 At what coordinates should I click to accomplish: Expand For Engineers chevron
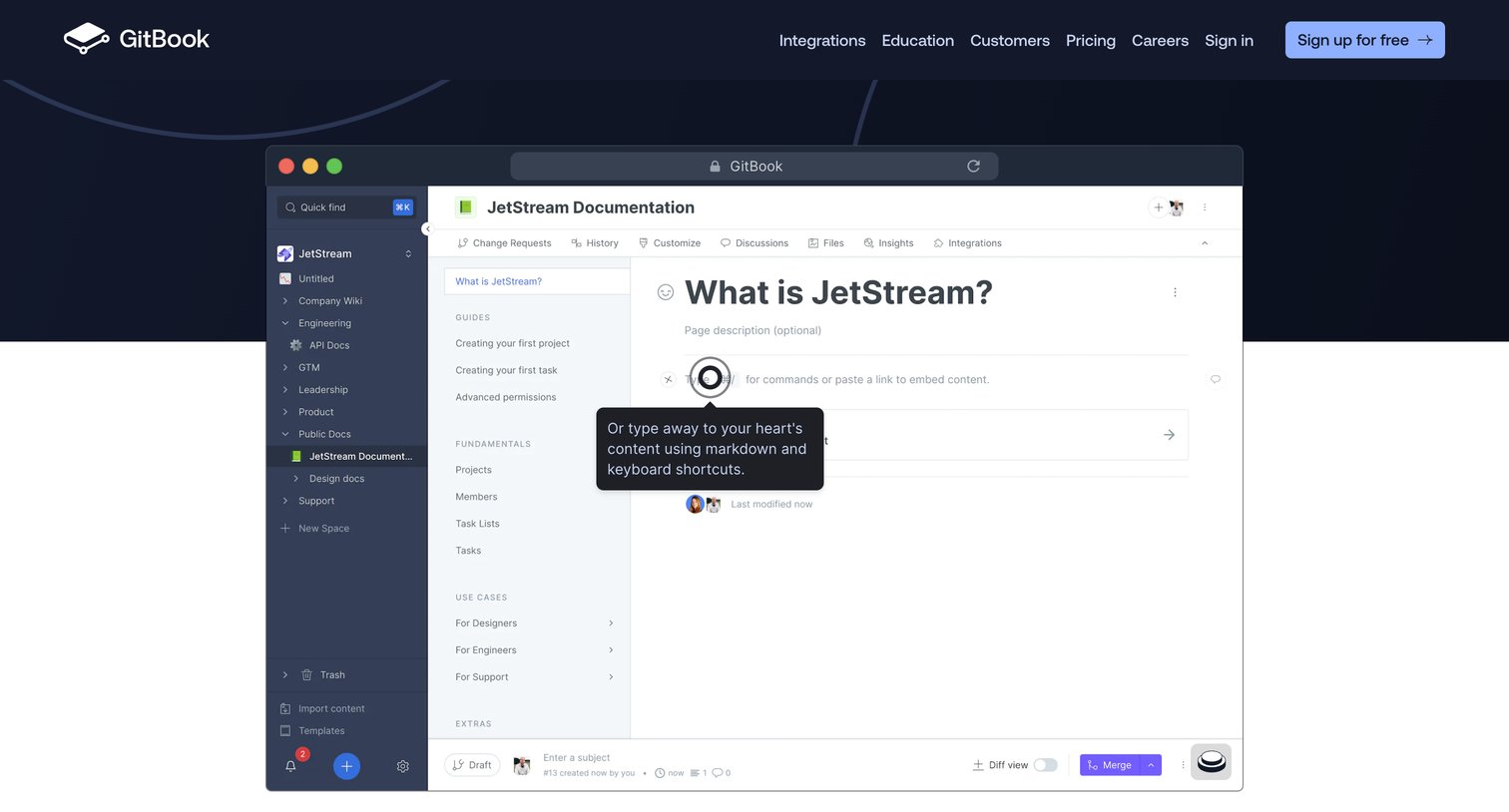(611, 650)
